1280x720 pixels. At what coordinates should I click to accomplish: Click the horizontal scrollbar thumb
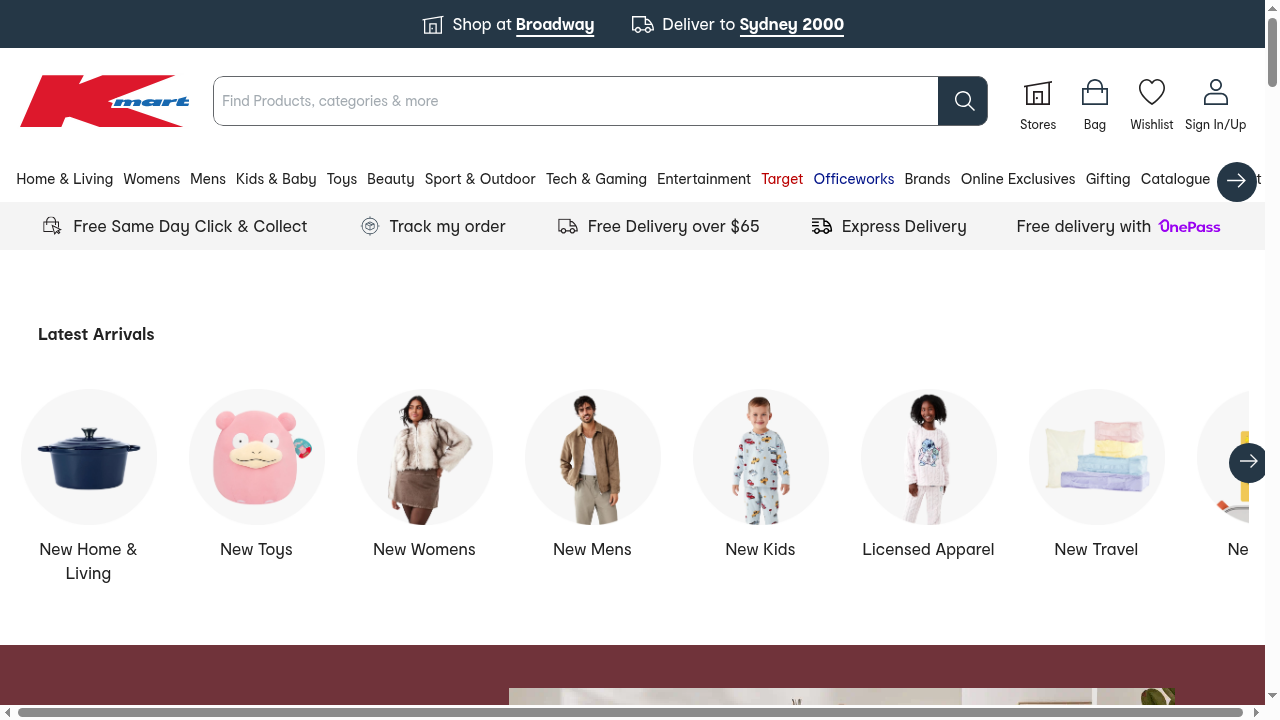[630, 712]
